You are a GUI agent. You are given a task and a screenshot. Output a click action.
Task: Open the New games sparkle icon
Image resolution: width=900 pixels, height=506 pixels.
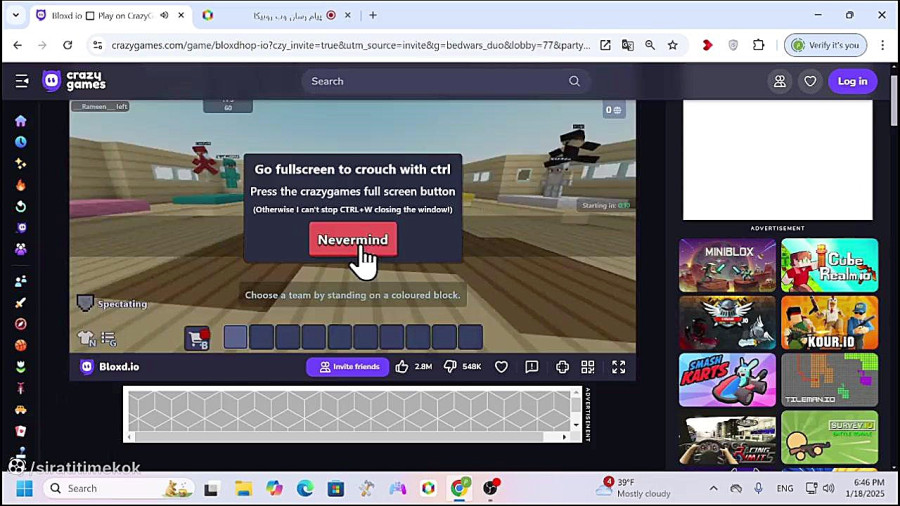click(21, 164)
